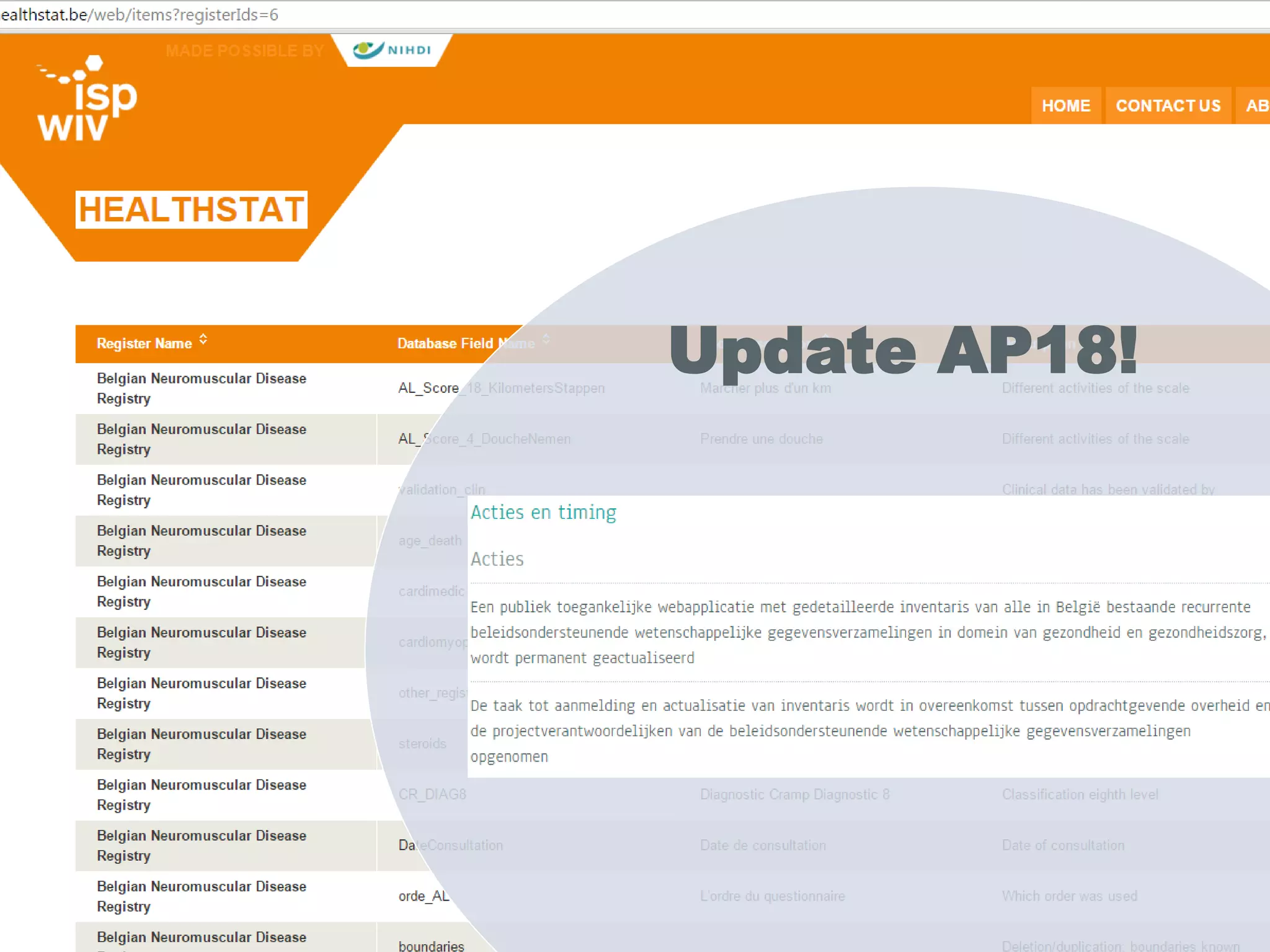
Task: Select the orde_AL field cell
Action: [x=424, y=896]
